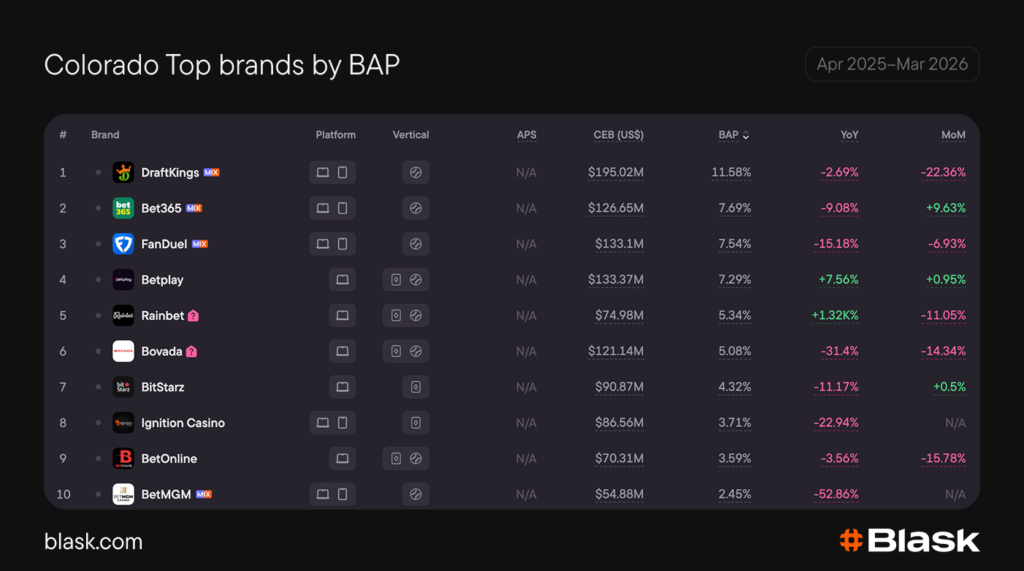Click the BetOnline red logo icon
The image size is (1024, 571).
tap(123, 459)
